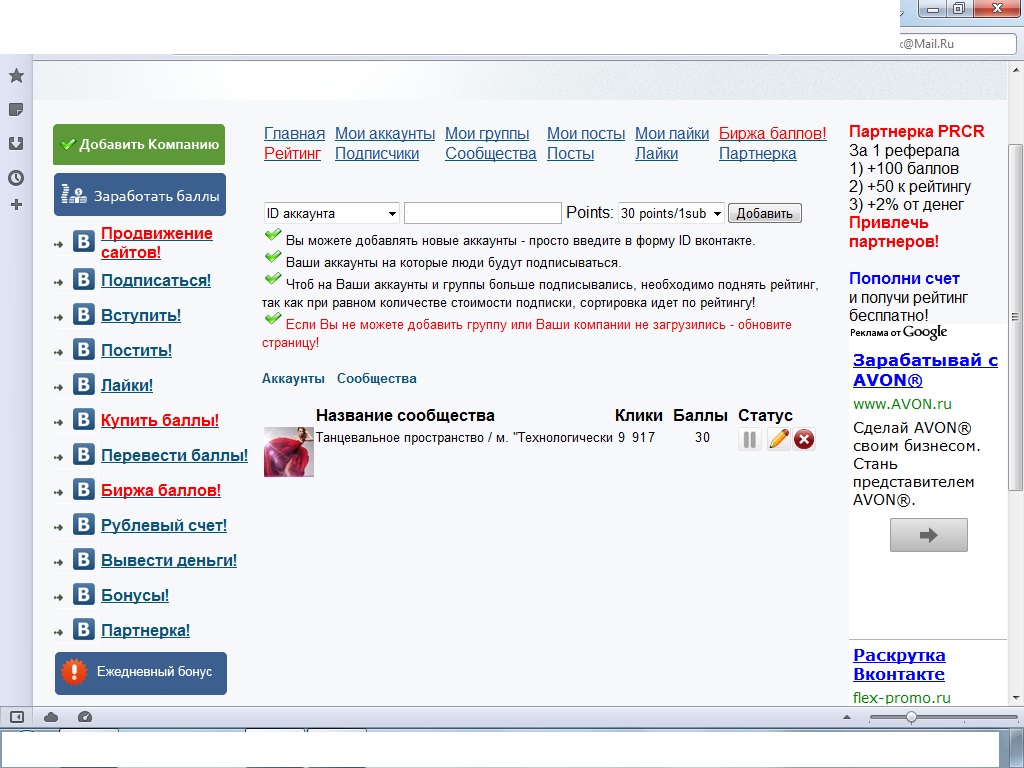Click the Заработать баллы button
This screenshot has width=1024, height=768.
[140, 195]
